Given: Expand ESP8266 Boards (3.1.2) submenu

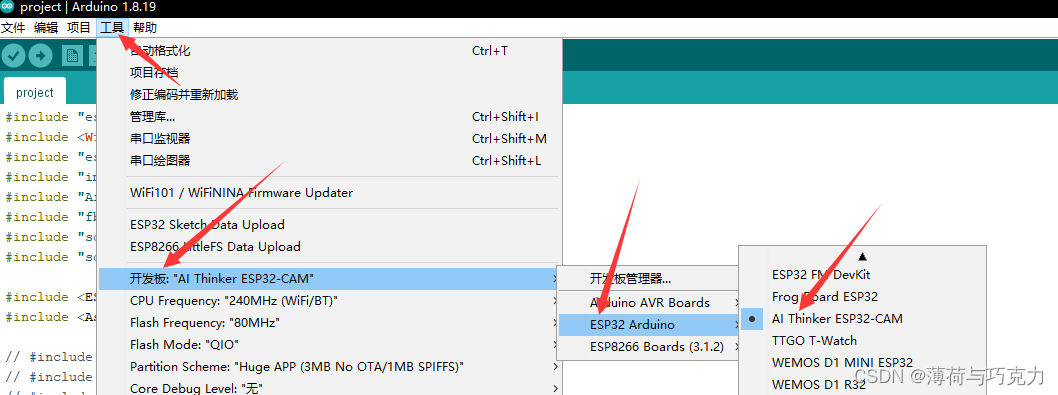Looking at the screenshot, I should (x=649, y=347).
